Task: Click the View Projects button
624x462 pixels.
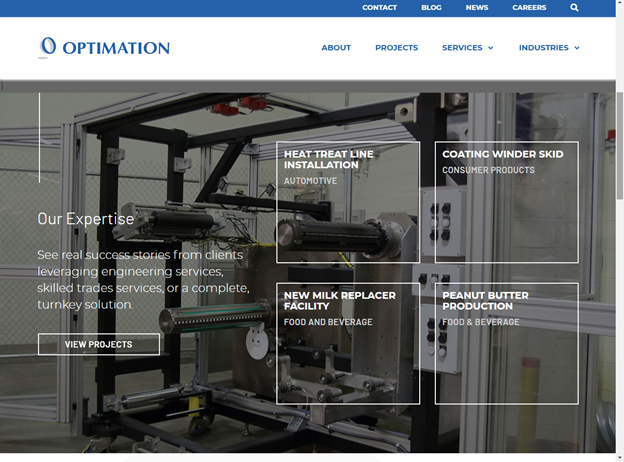Action: 99,344
